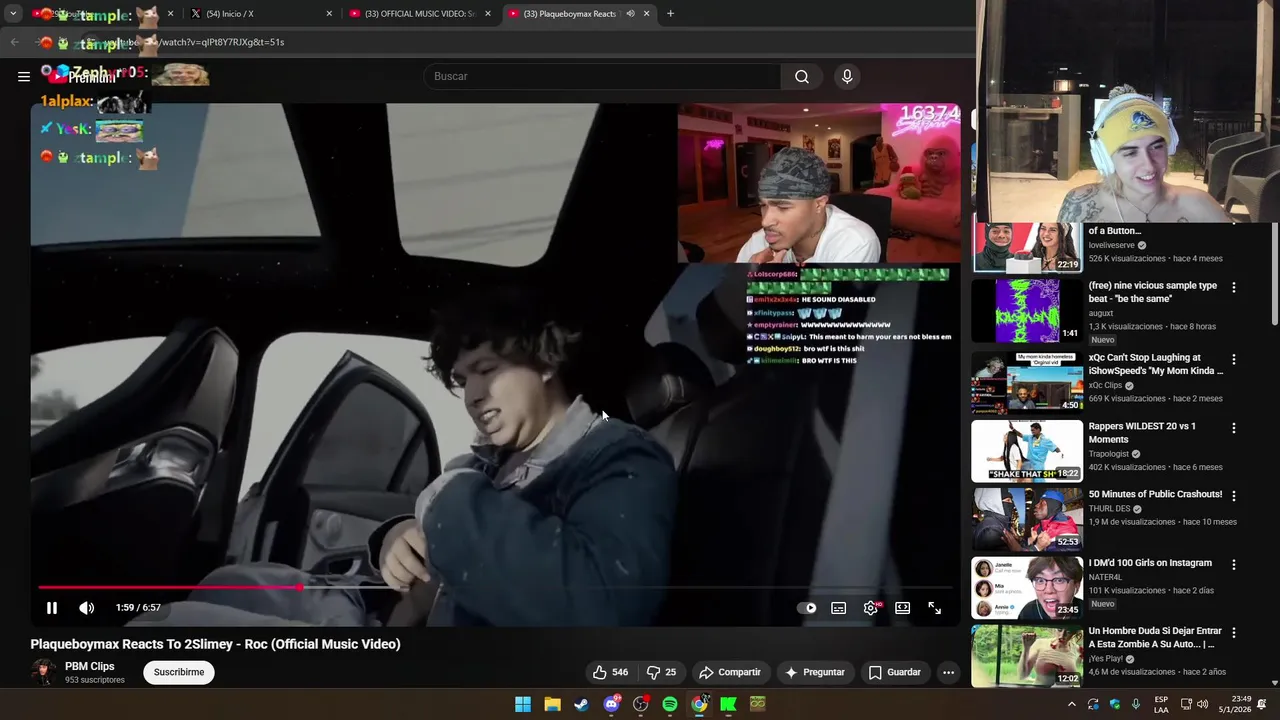The width and height of the screenshot is (1280, 720).
Task: Open Kick app from taskbar
Action: click(728, 704)
